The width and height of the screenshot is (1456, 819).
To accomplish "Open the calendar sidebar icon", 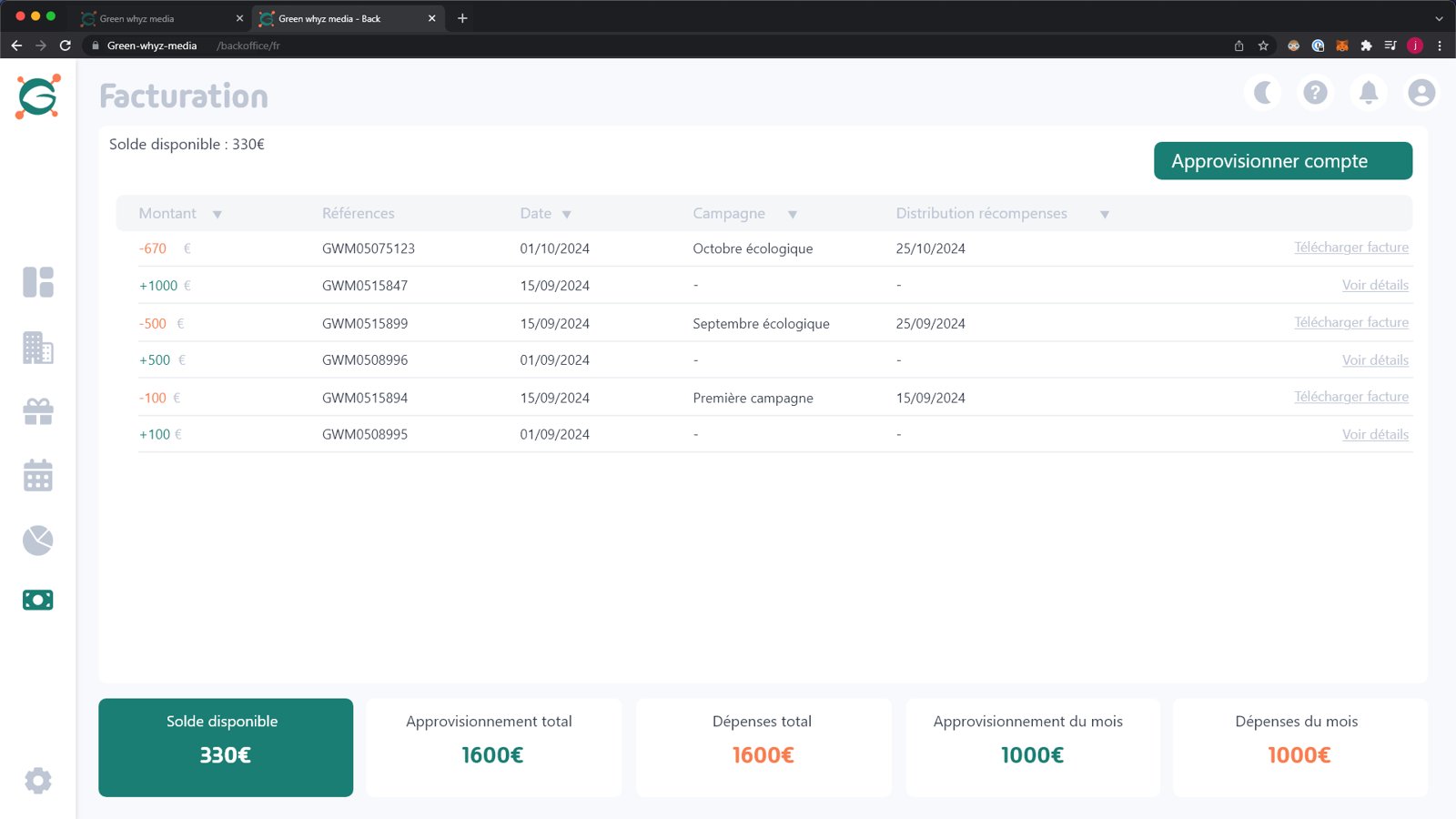I will [x=38, y=475].
